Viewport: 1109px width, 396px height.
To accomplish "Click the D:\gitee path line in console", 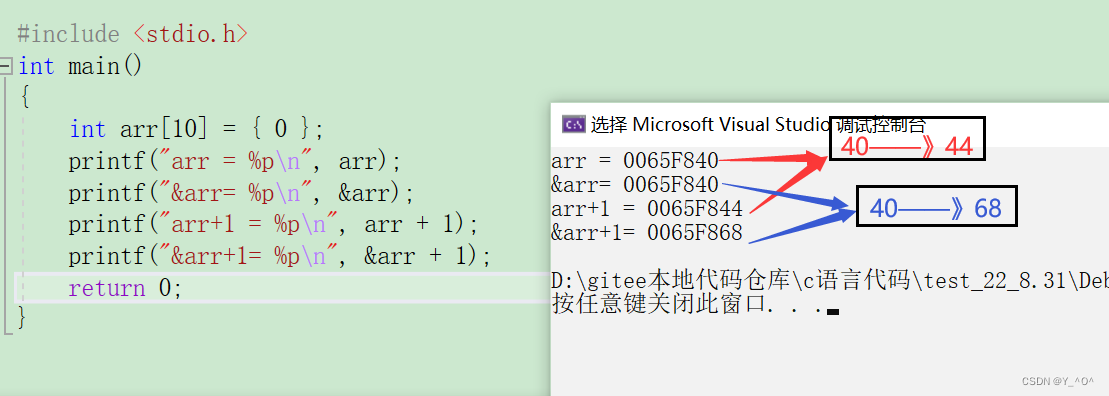I will point(830,281).
